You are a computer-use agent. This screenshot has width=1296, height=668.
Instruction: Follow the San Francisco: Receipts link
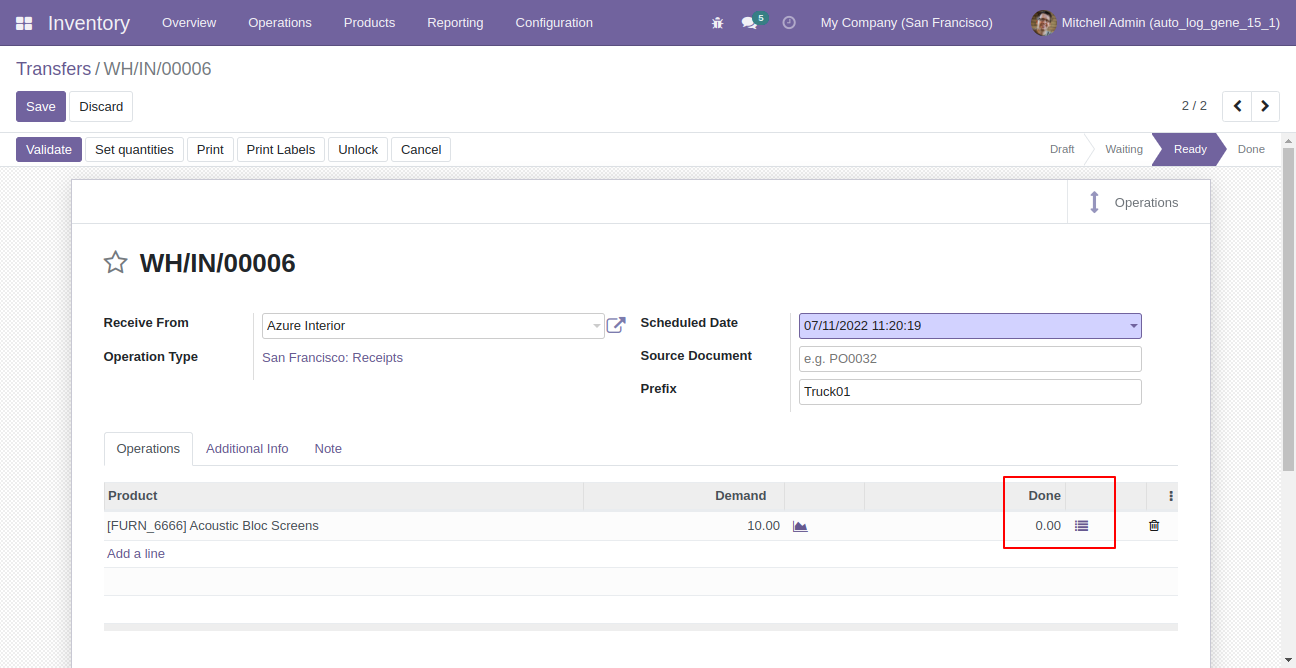(x=332, y=358)
